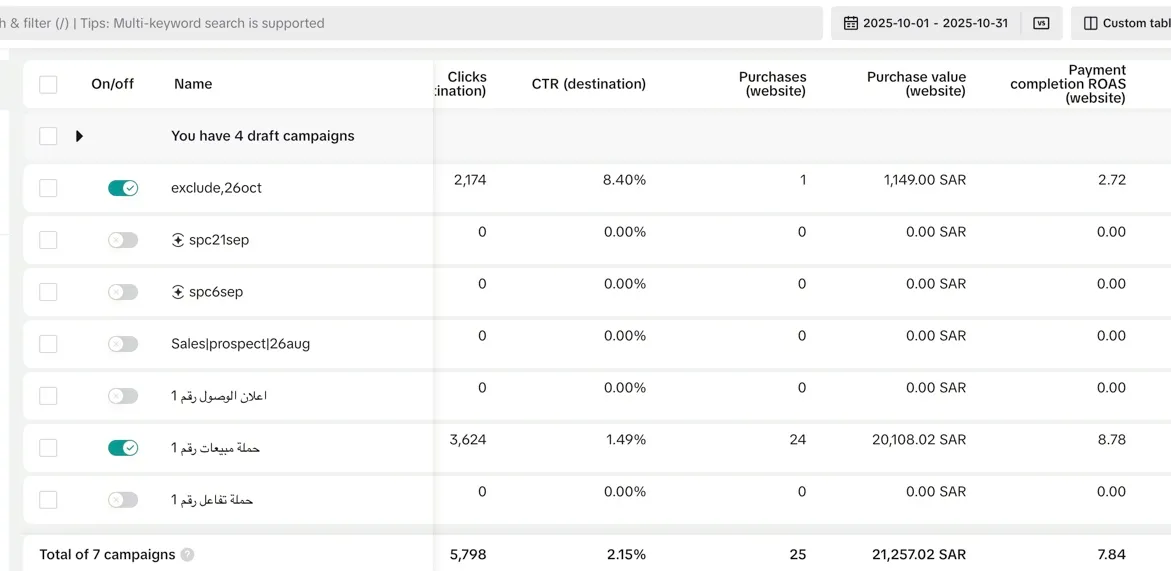Click the 2.72 ROAS value
Viewport: 1171px width, 571px height.
(1112, 180)
